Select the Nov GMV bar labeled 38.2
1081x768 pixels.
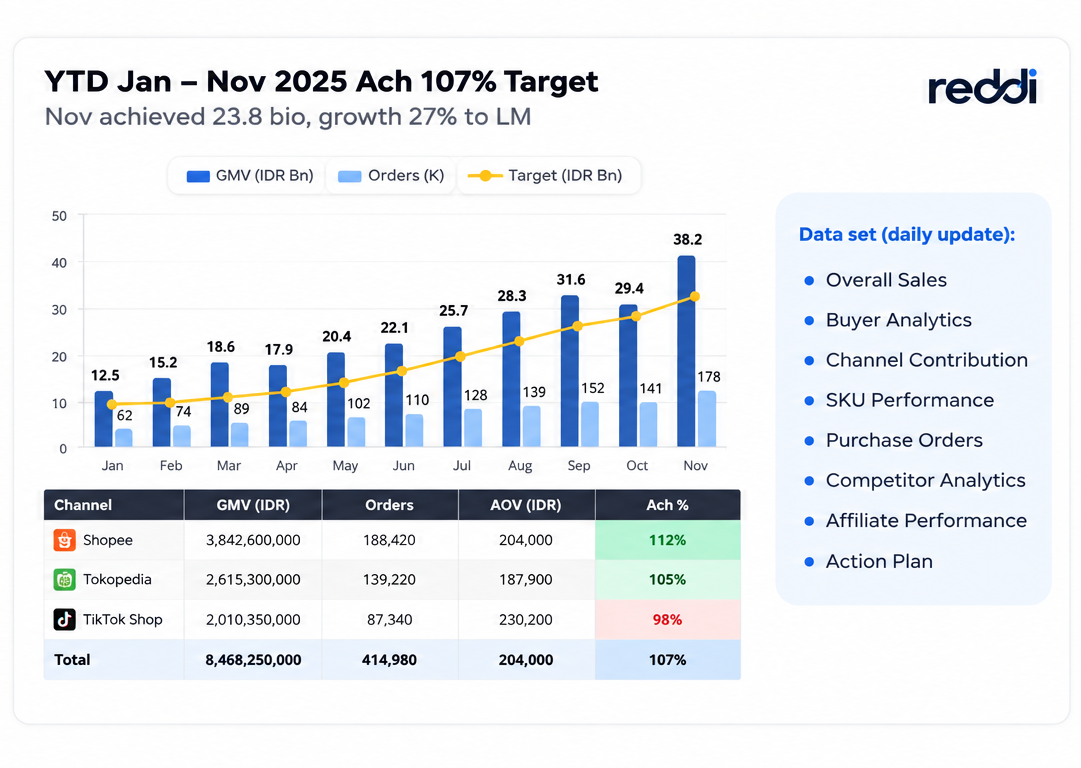pos(686,352)
